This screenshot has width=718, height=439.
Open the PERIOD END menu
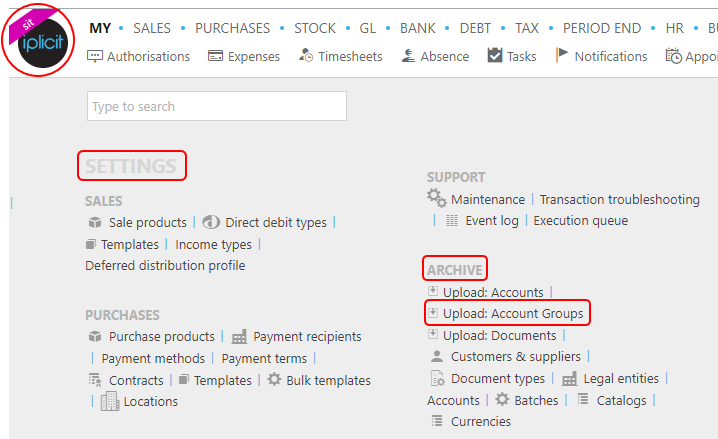tap(602, 28)
